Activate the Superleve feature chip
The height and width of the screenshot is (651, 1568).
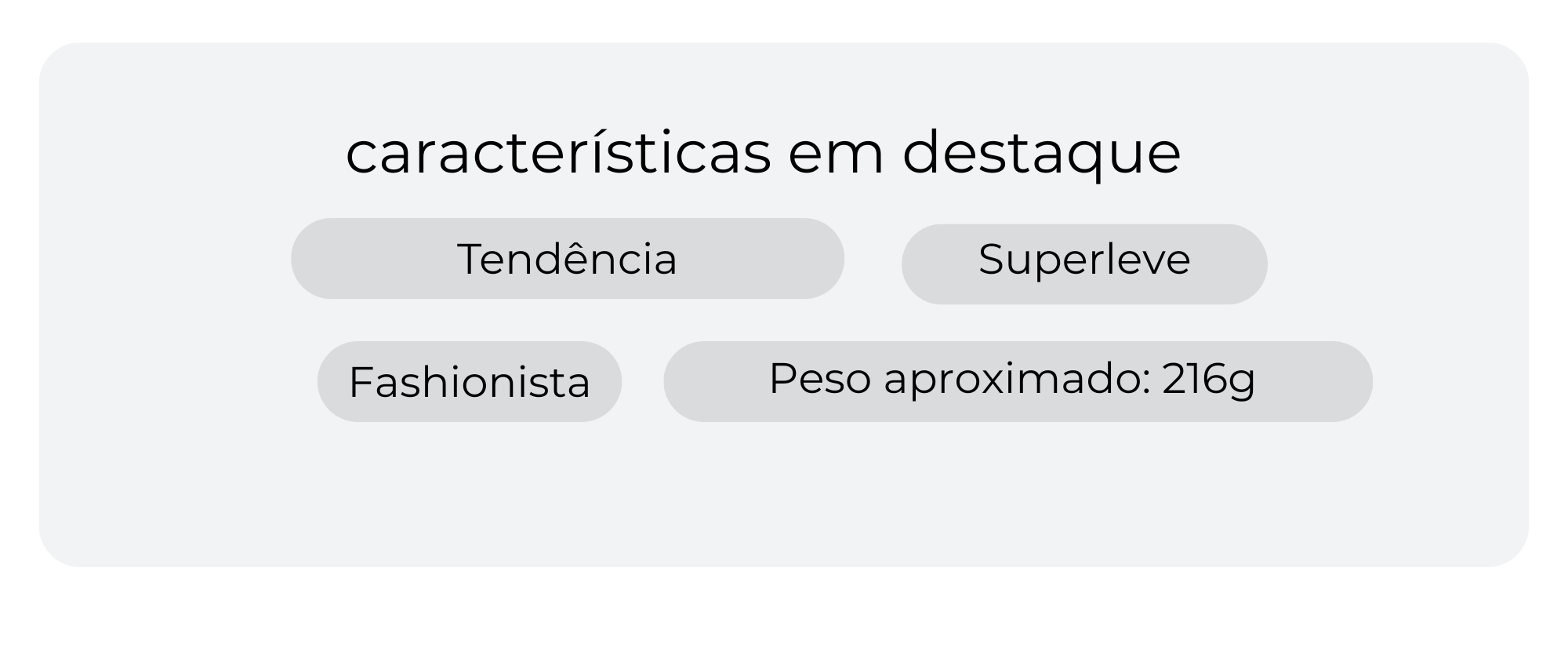coord(1084,264)
